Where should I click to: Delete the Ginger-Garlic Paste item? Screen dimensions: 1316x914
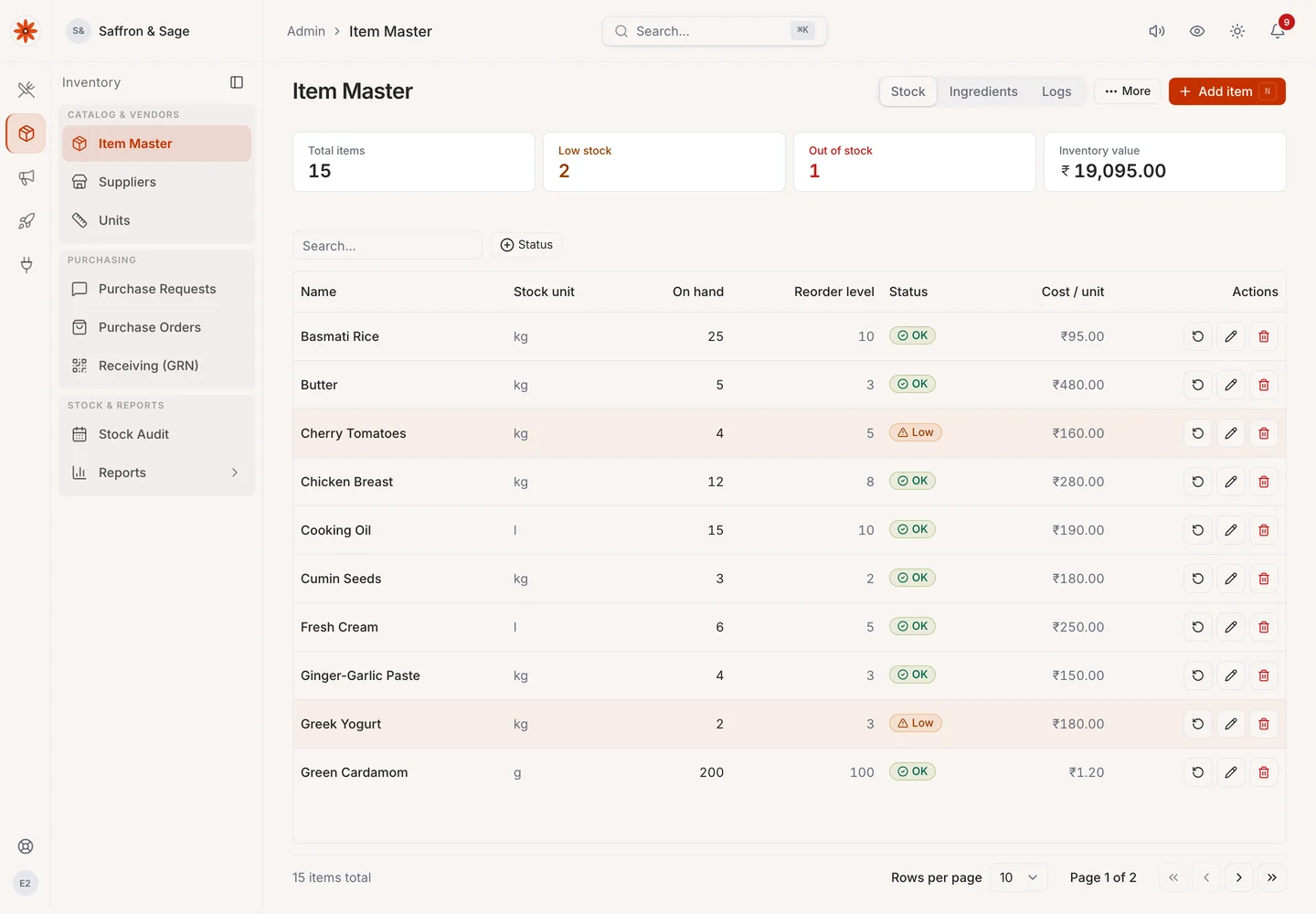pos(1264,675)
